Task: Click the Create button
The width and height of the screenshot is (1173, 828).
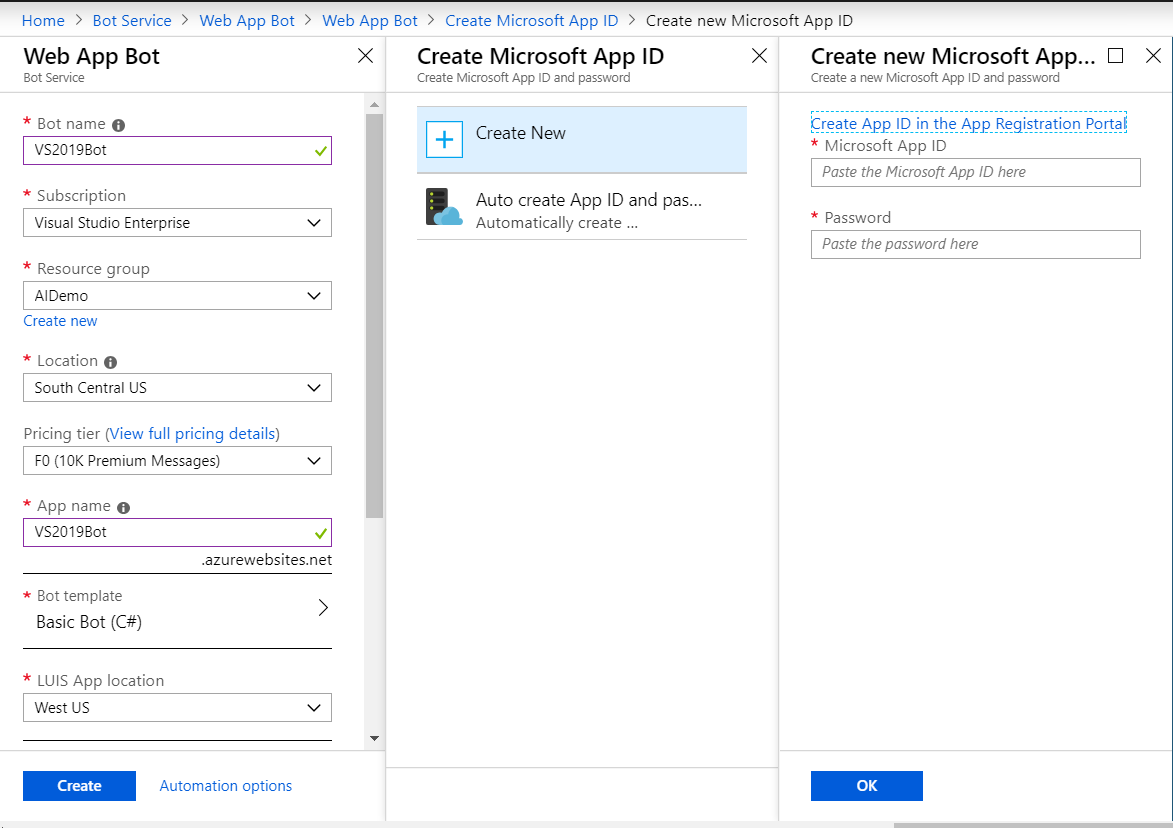Action: (x=79, y=786)
